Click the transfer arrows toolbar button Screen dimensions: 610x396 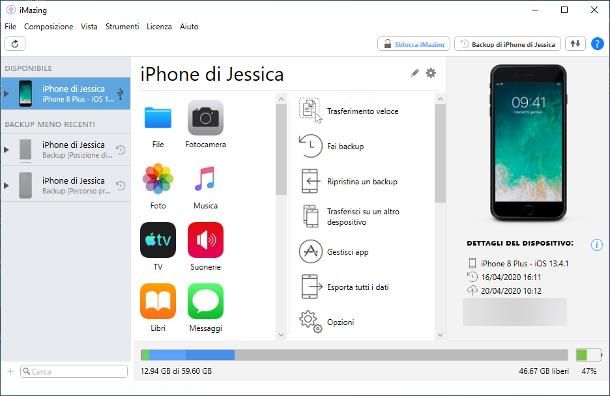tap(575, 44)
